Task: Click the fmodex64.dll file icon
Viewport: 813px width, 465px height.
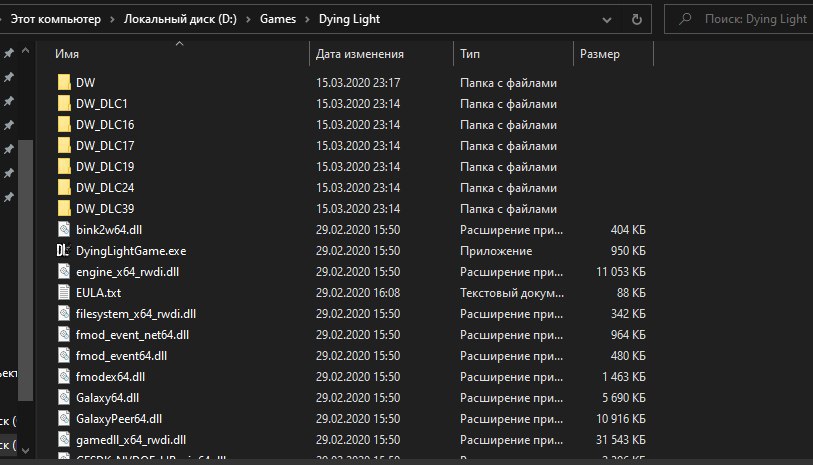Action: (64, 376)
